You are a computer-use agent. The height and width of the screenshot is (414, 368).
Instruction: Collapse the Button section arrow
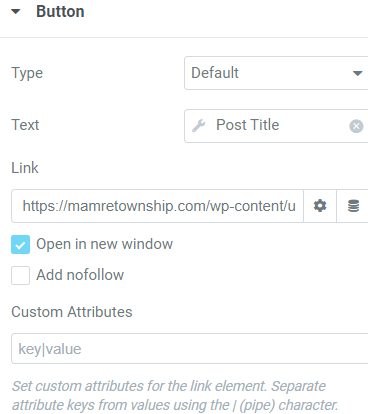pos(16,12)
